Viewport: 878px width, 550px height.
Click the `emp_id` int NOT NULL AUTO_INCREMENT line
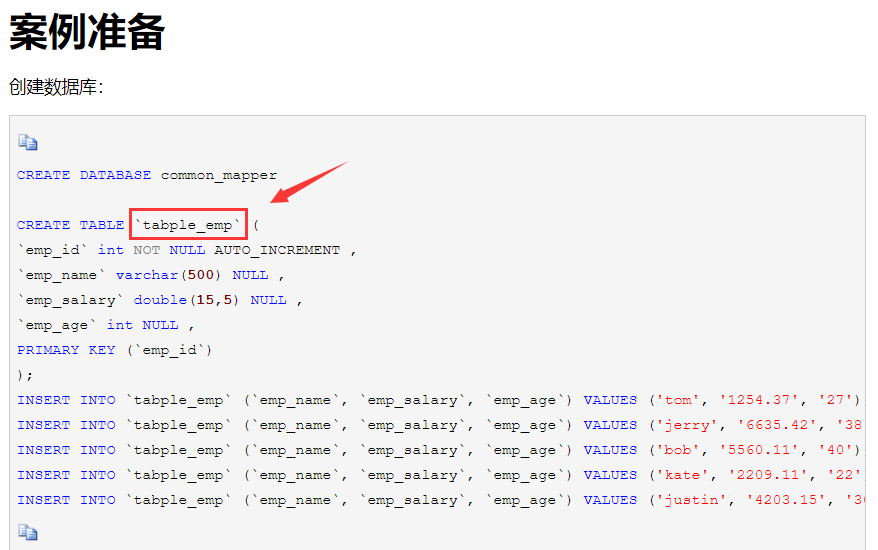[187, 250]
